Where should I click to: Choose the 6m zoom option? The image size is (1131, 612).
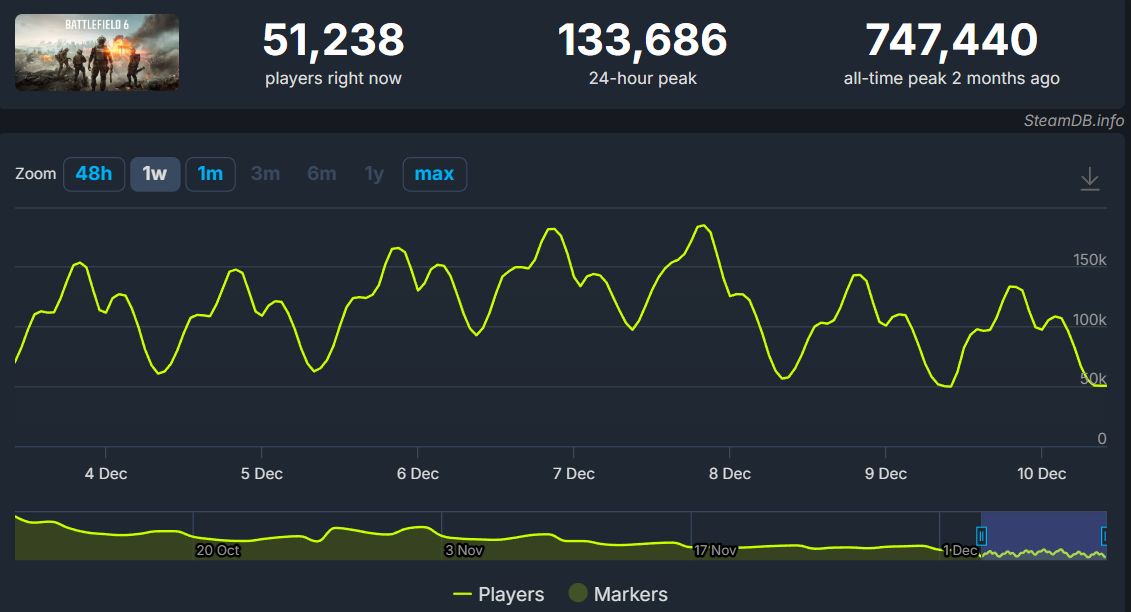[322, 174]
